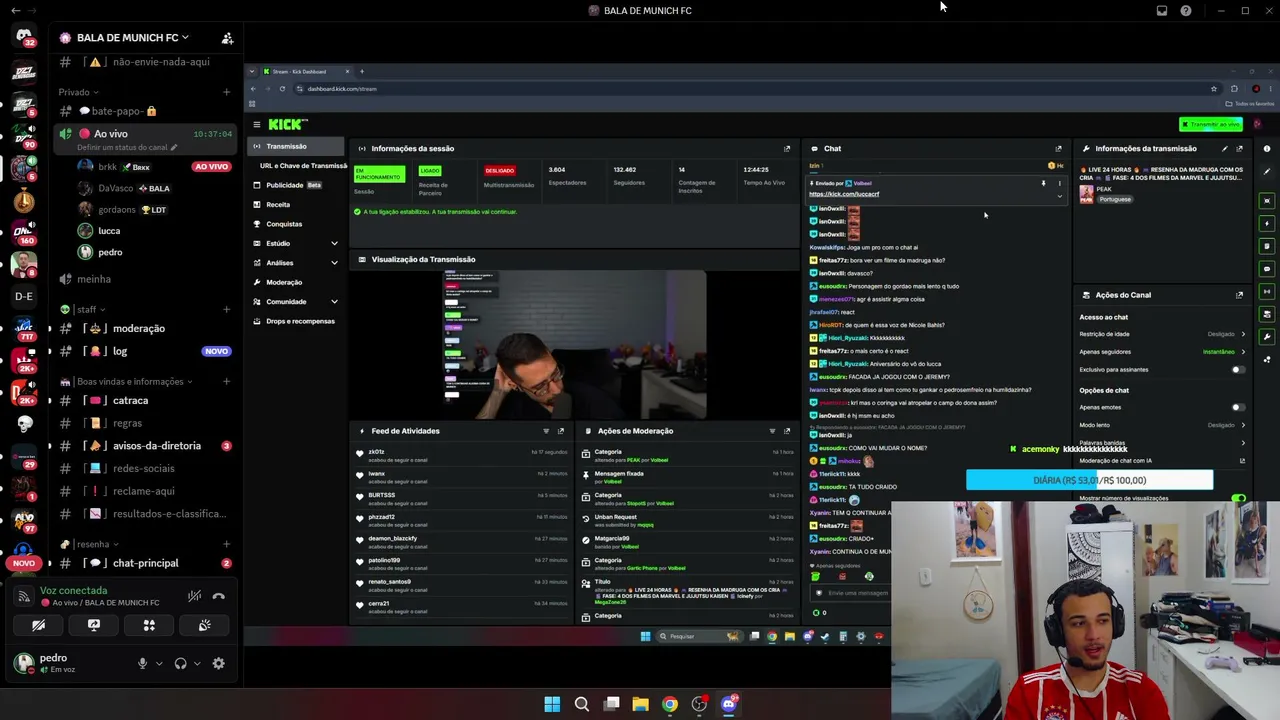This screenshot has width=1280, height=720.
Task: Click the Enviar uma mensagem chat field
Action: tap(850, 593)
